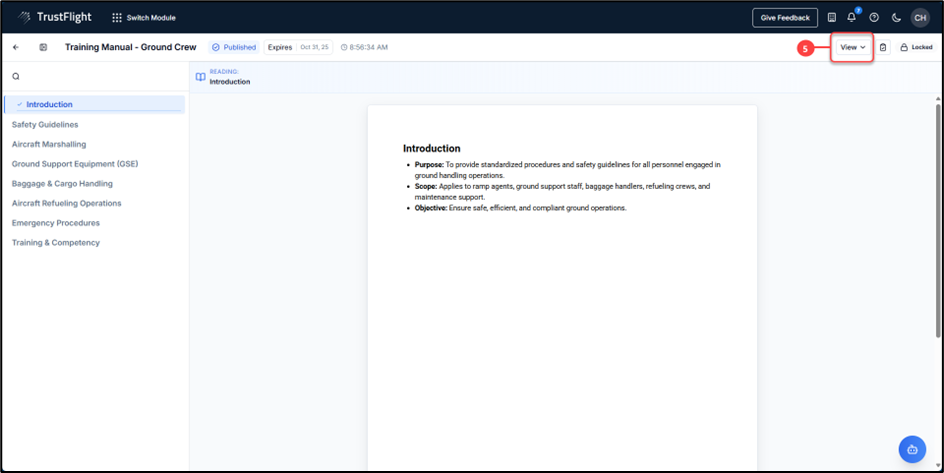Click the clipboard checklist icon
The image size is (944, 473).
(x=883, y=47)
